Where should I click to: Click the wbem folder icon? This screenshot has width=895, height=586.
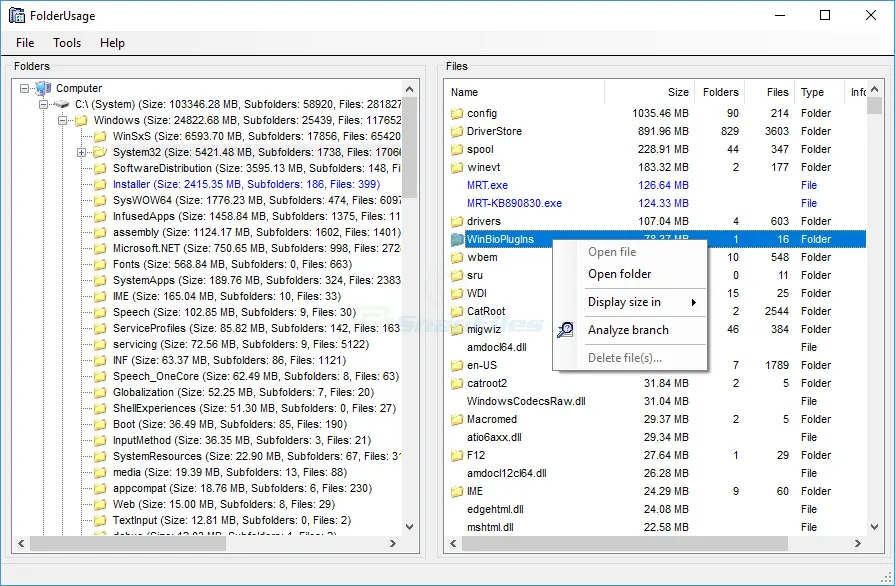[x=457, y=257]
